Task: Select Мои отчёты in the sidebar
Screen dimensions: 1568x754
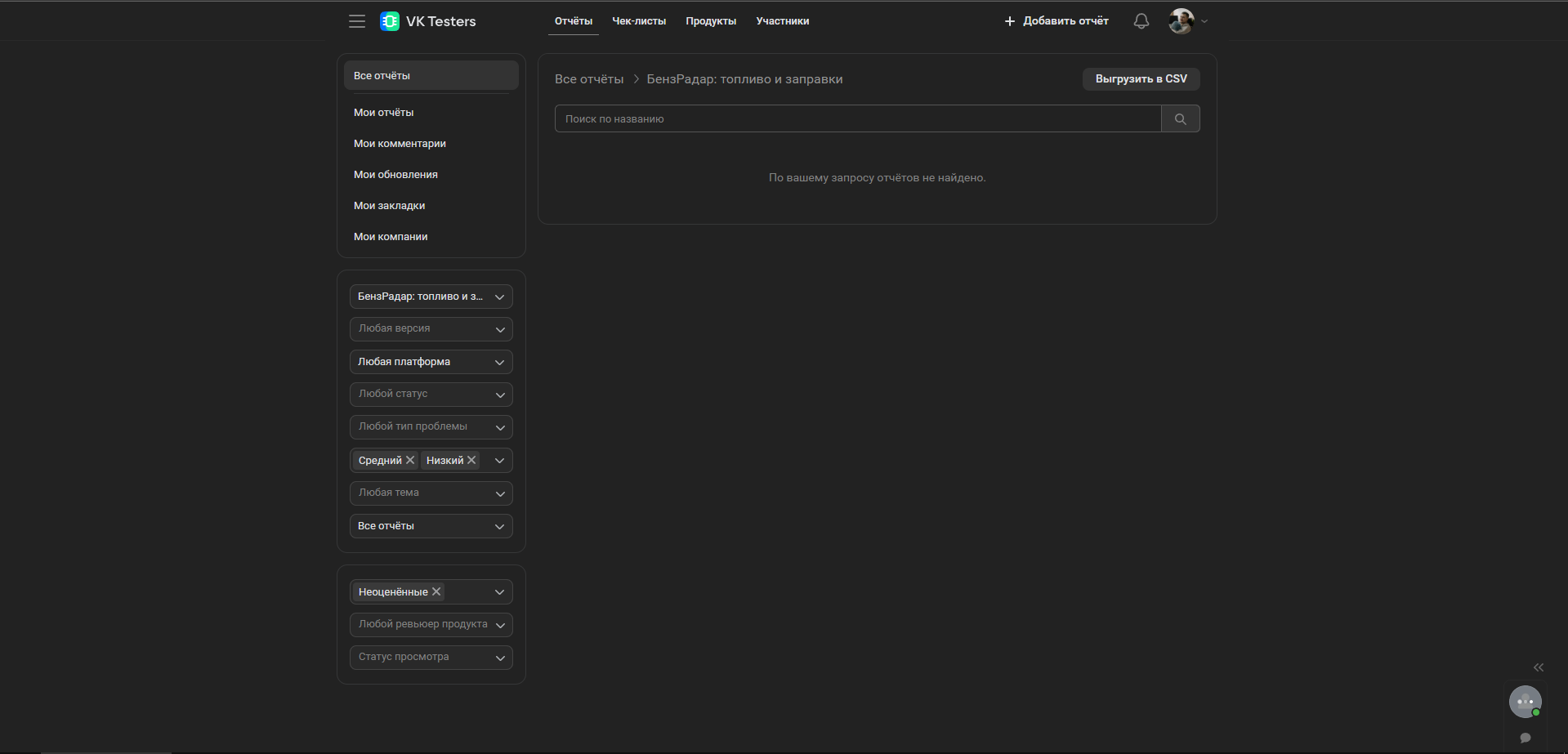Action: click(431, 113)
